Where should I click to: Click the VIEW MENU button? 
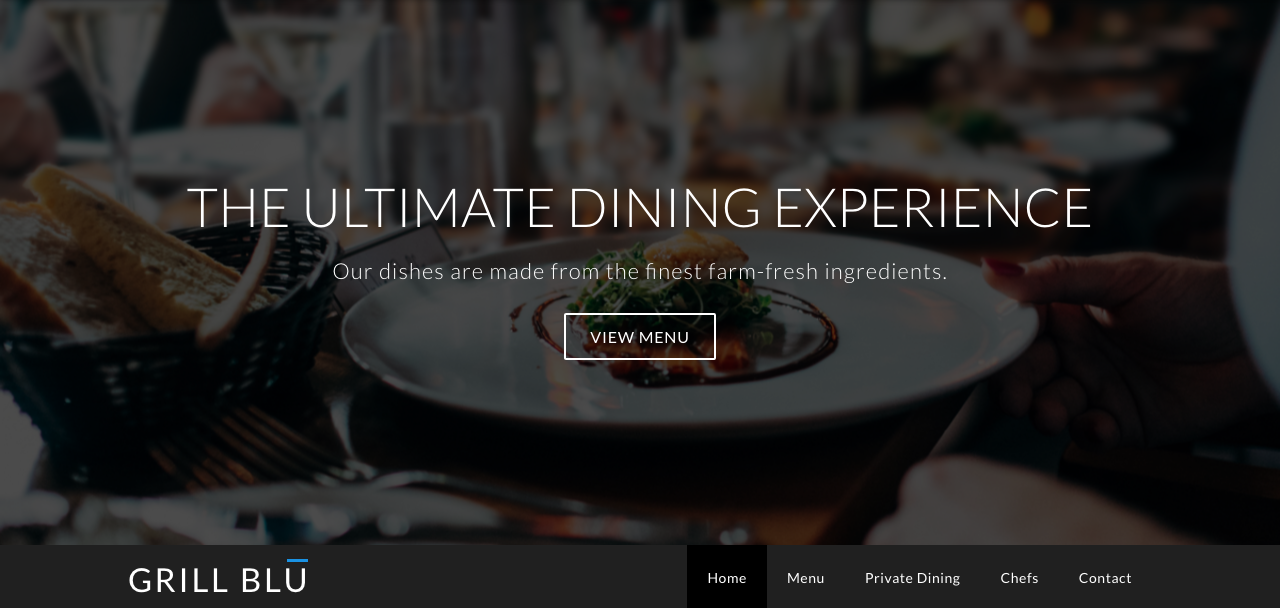(x=640, y=336)
